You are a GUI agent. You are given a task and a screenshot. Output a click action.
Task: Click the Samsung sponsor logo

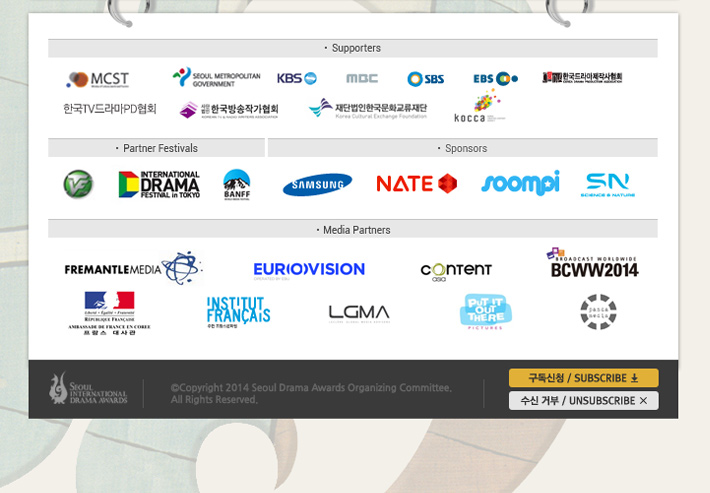pyautogui.click(x=317, y=184)
